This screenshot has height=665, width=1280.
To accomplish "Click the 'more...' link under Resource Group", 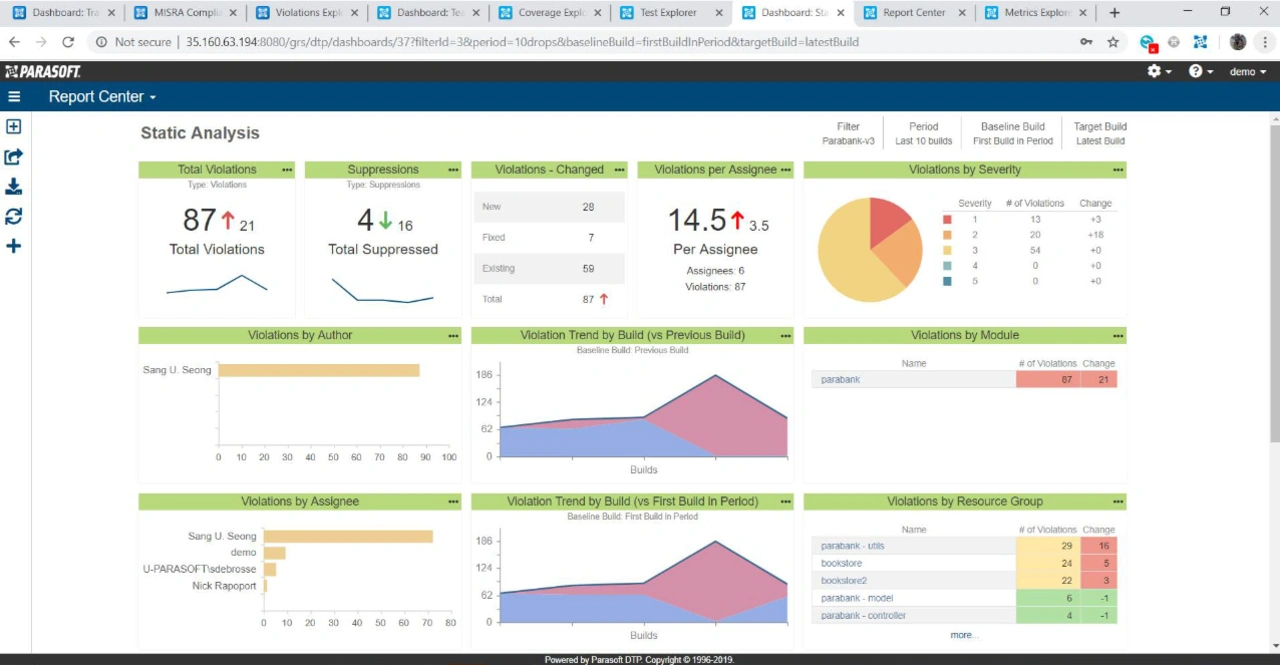I will (963, 635).
